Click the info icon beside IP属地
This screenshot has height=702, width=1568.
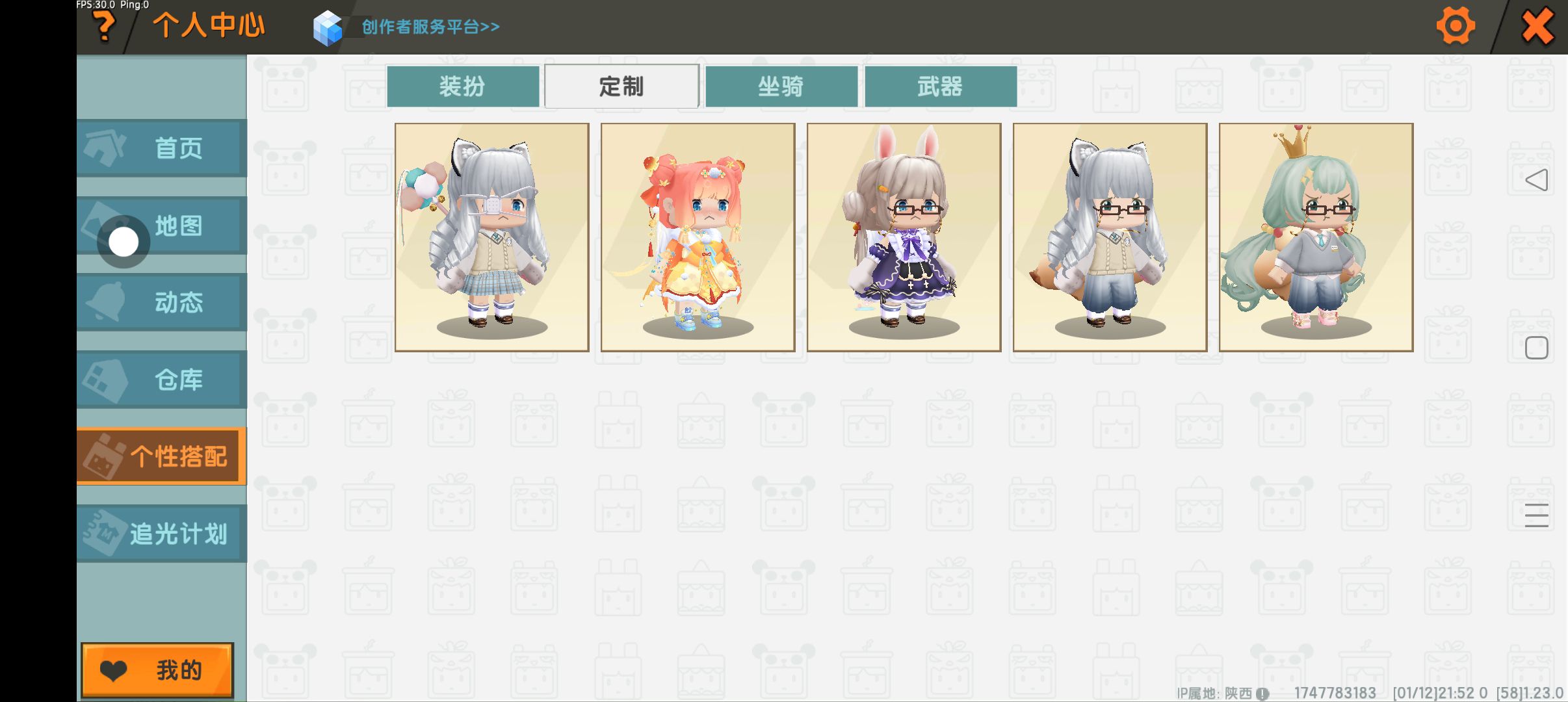click(x=1262, y=694)
